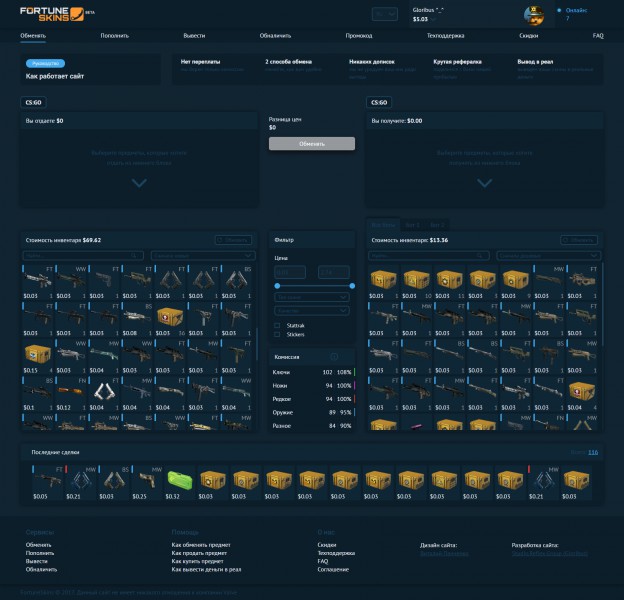Image resolution: width=624 pixels, height=600 pixels.
Task: Click the CS:GO tab above Вы отдаете
Action: pyautogui.click(x=33, y=103)
